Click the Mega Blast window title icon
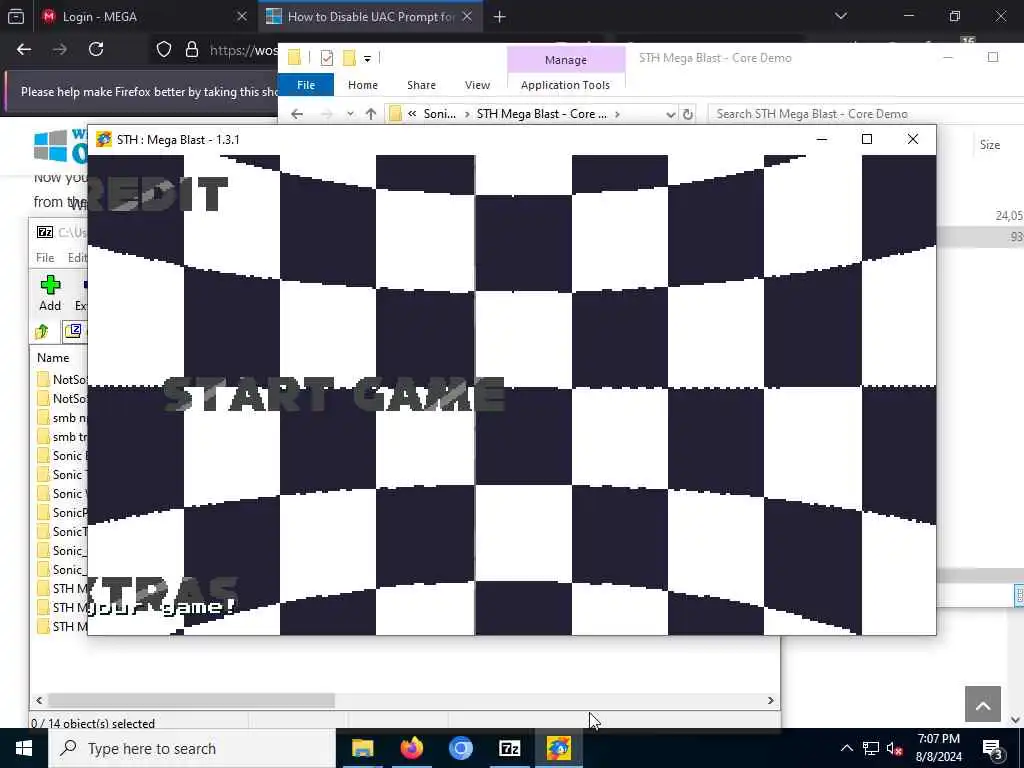 coord(103,139)
